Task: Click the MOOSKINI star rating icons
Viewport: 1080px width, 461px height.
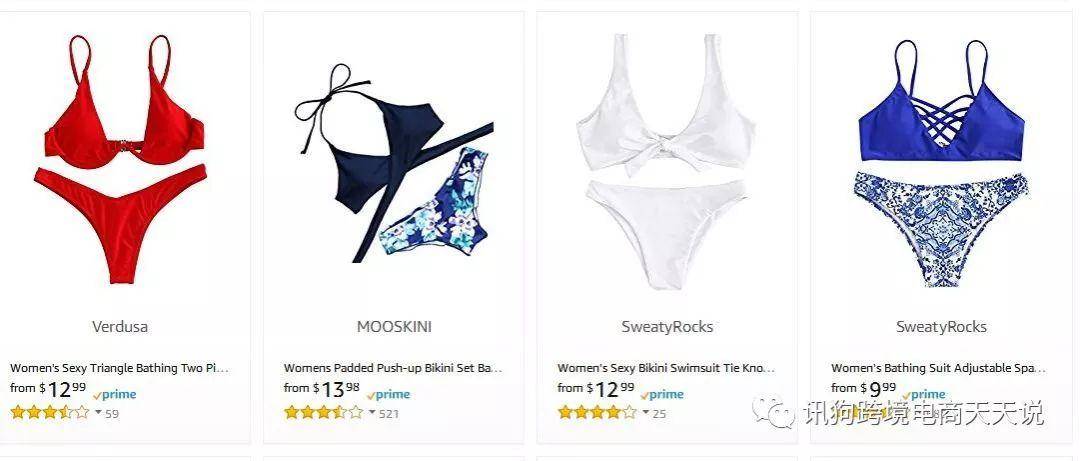Action: 323,413
